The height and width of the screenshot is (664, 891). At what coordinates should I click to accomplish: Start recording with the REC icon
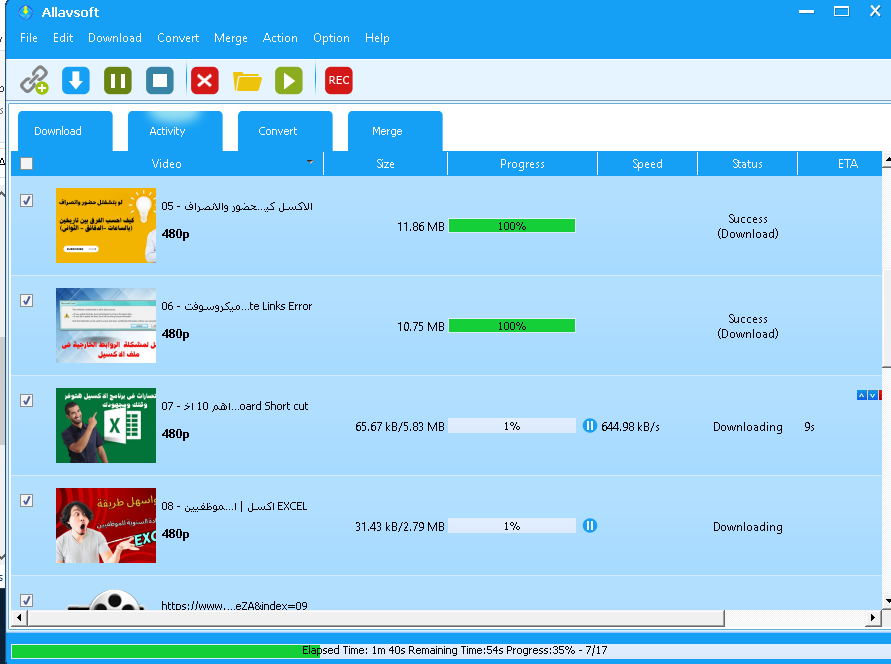tap(339, 80)
